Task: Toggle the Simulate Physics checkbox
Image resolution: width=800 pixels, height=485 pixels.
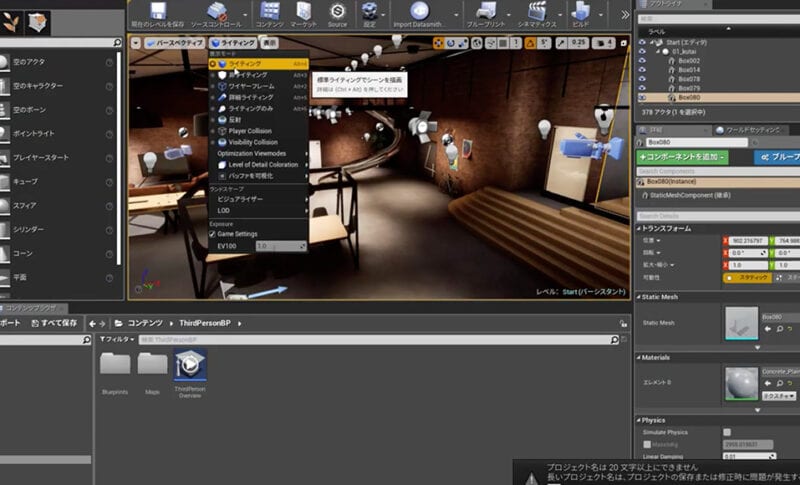Action: pyautogui.click(x=727, y=432)
